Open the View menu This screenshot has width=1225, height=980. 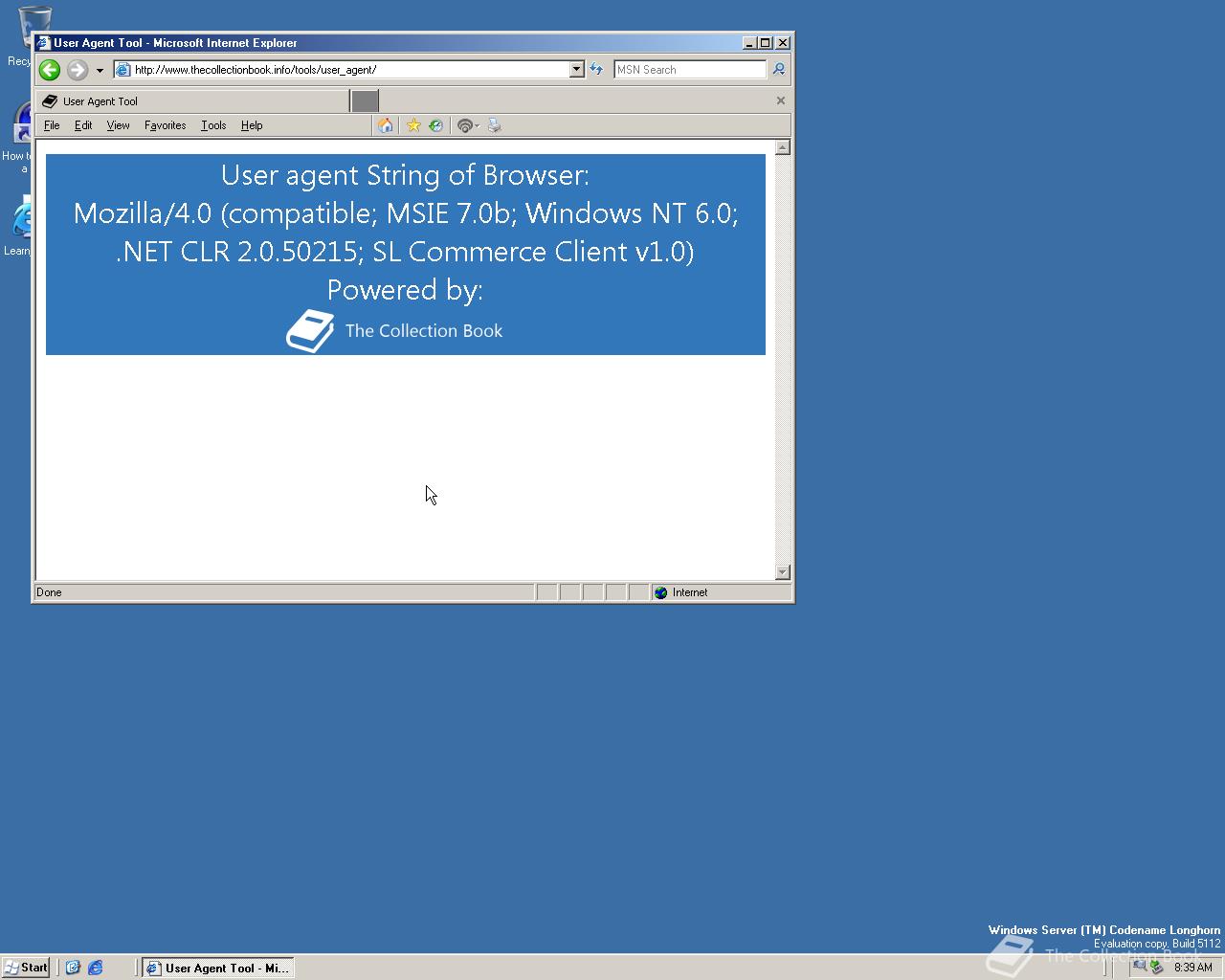[x=118, y=125]
